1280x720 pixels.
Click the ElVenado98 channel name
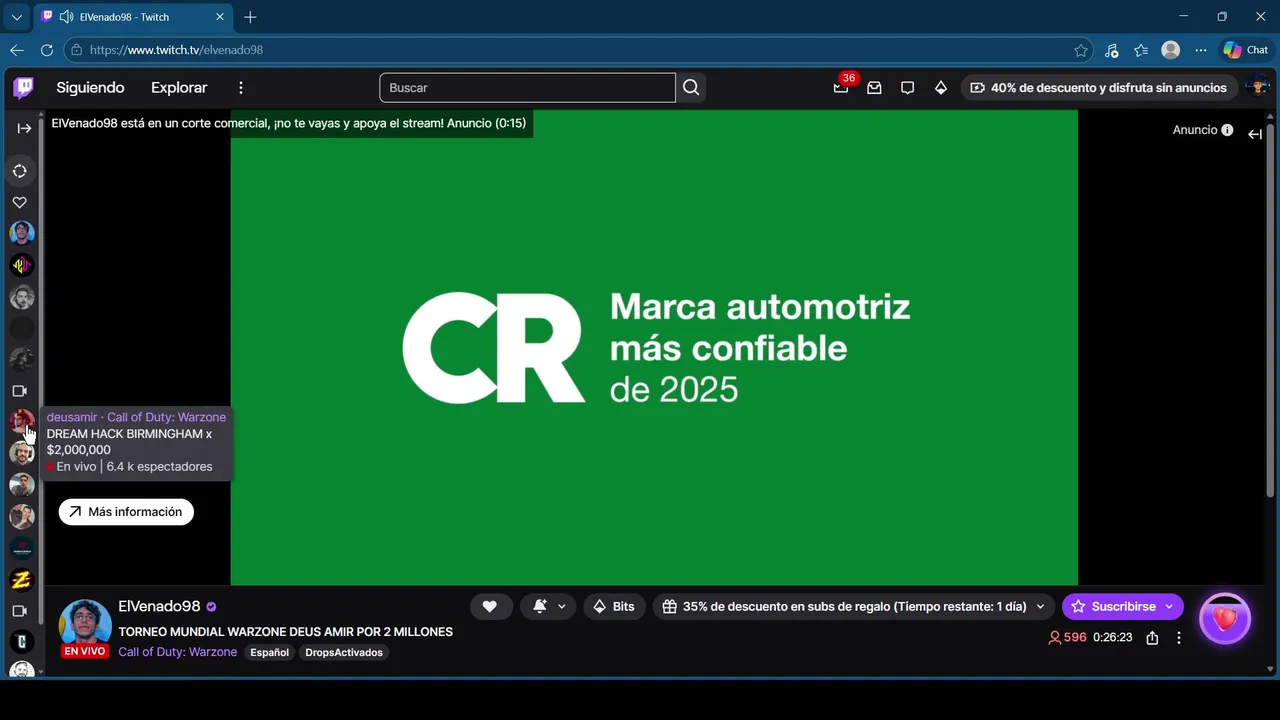[160, 607]
